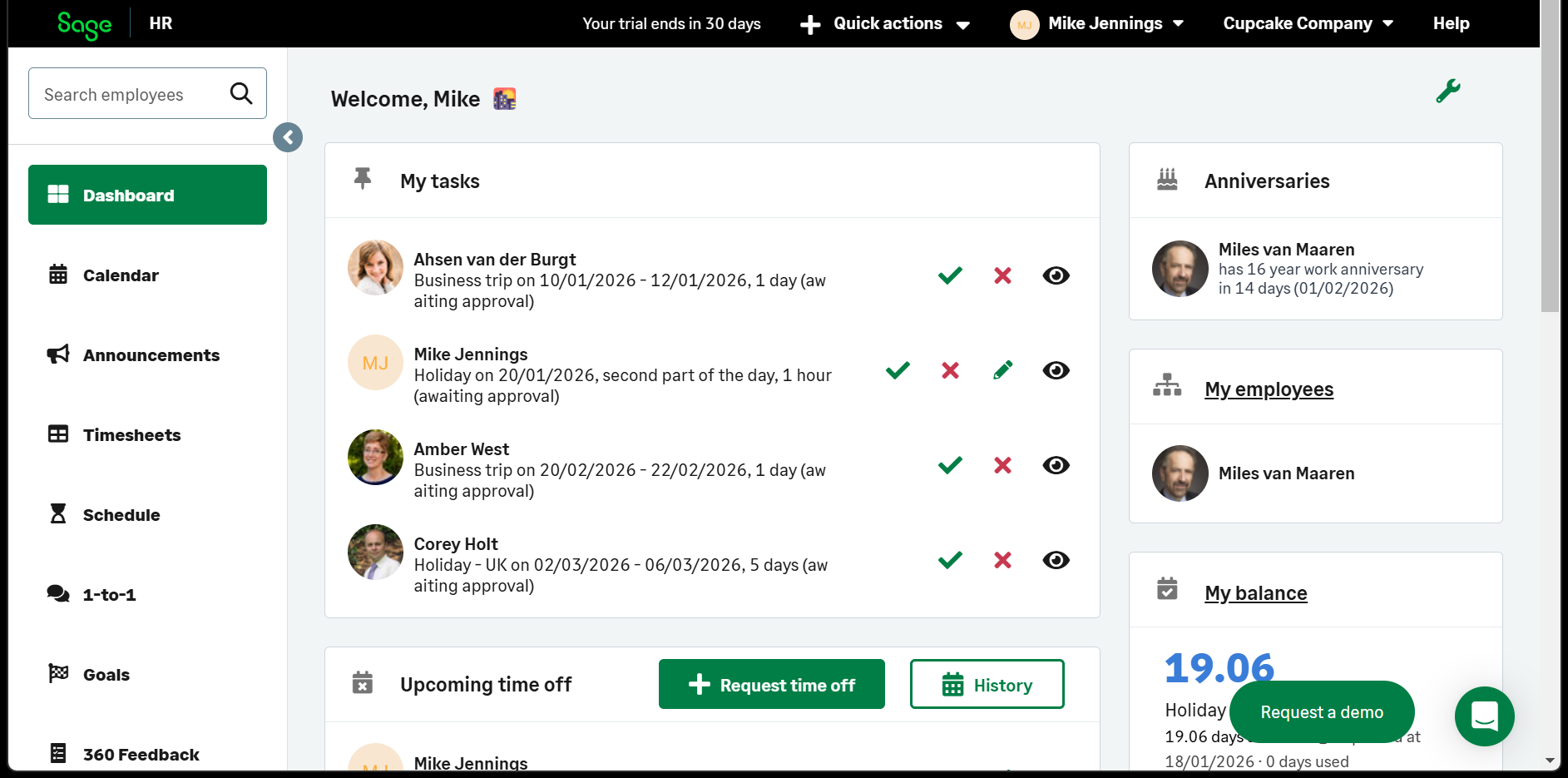This screenshot has height=778, width=1568.
Task: View Corey Holt's holiday request details
Action: pyautogui.click(x=1056, y=560)
